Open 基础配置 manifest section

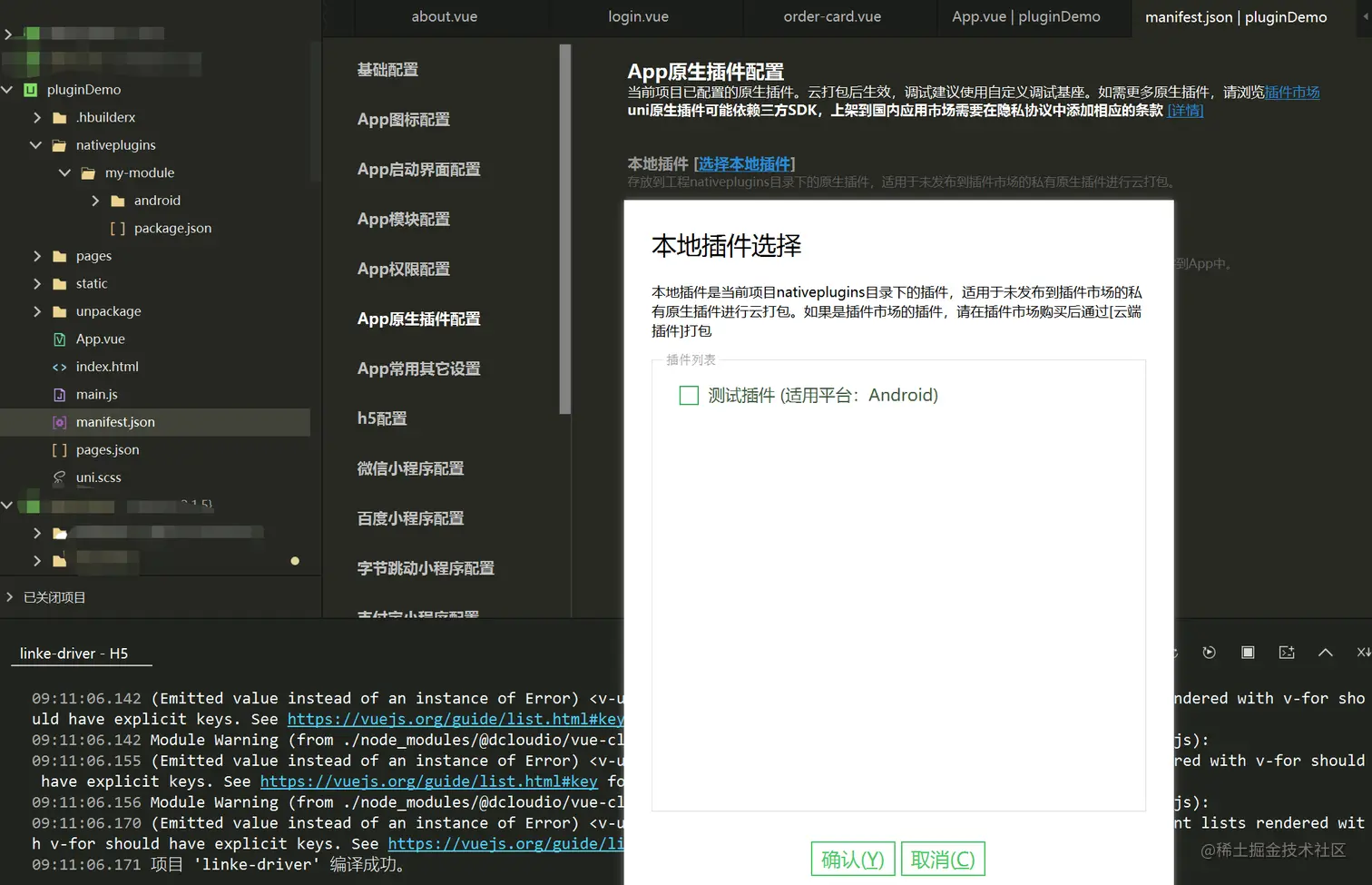tap(387, 70)
